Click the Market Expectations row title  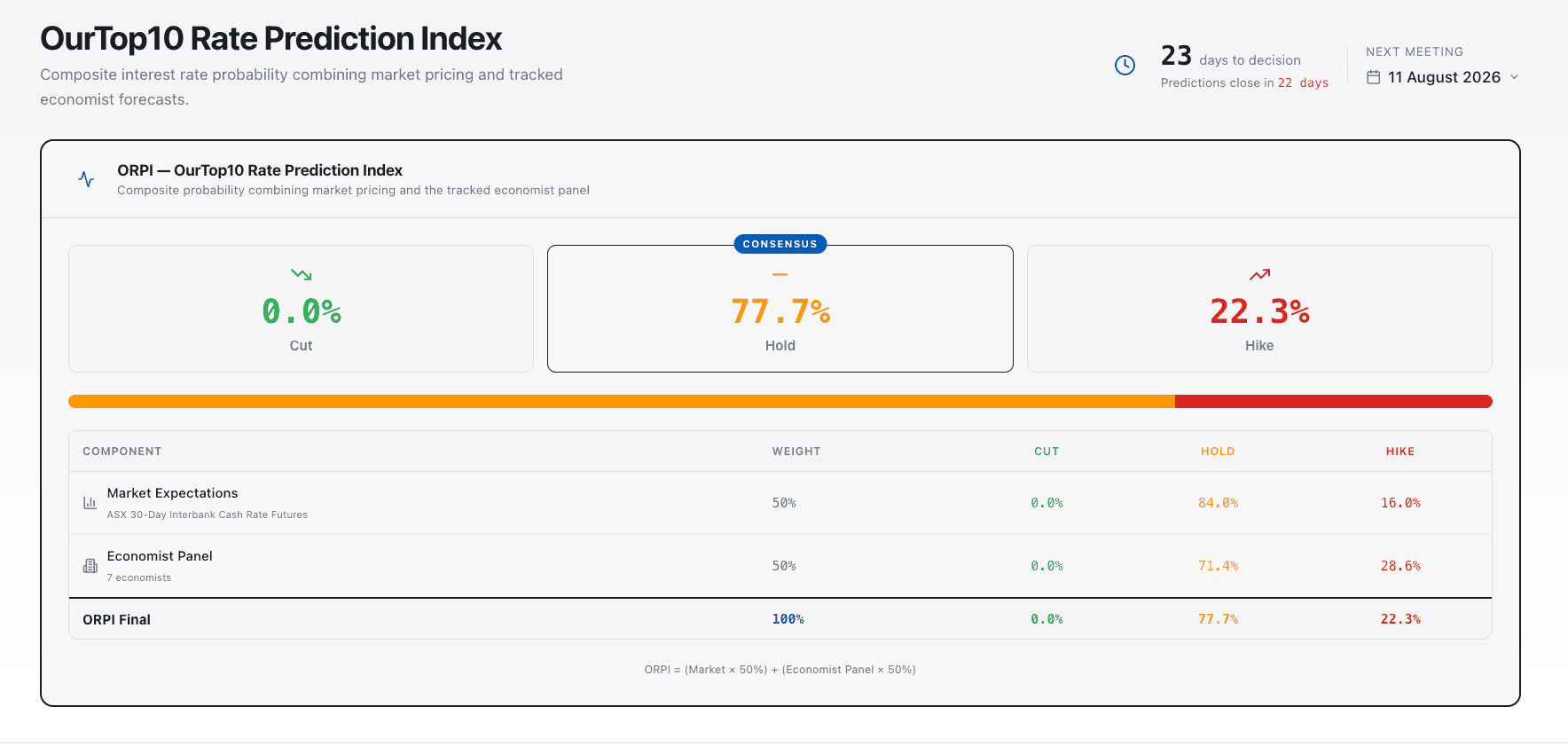tap(172, 493)
